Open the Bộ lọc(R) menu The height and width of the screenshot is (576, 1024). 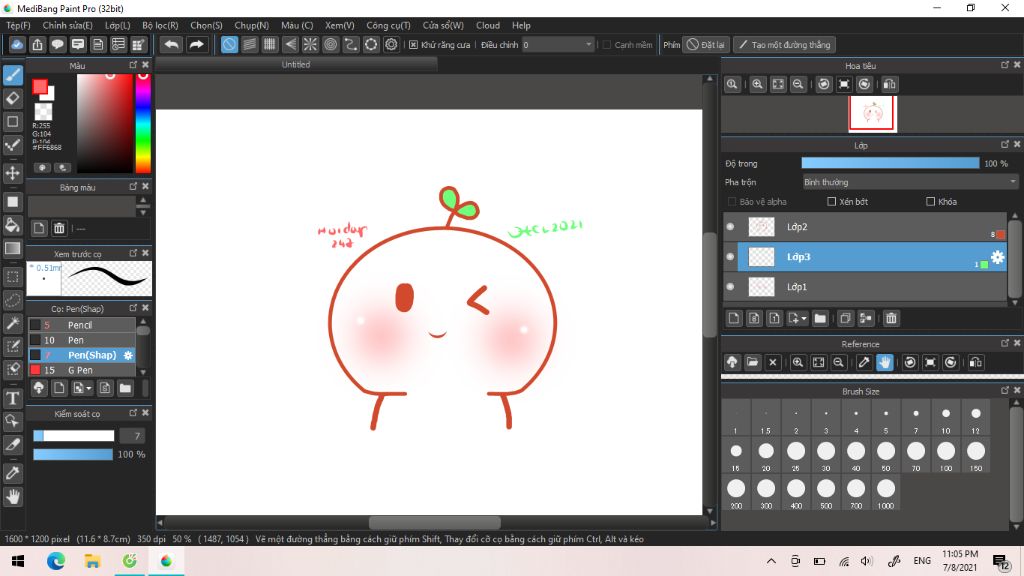tap(160, 25)
